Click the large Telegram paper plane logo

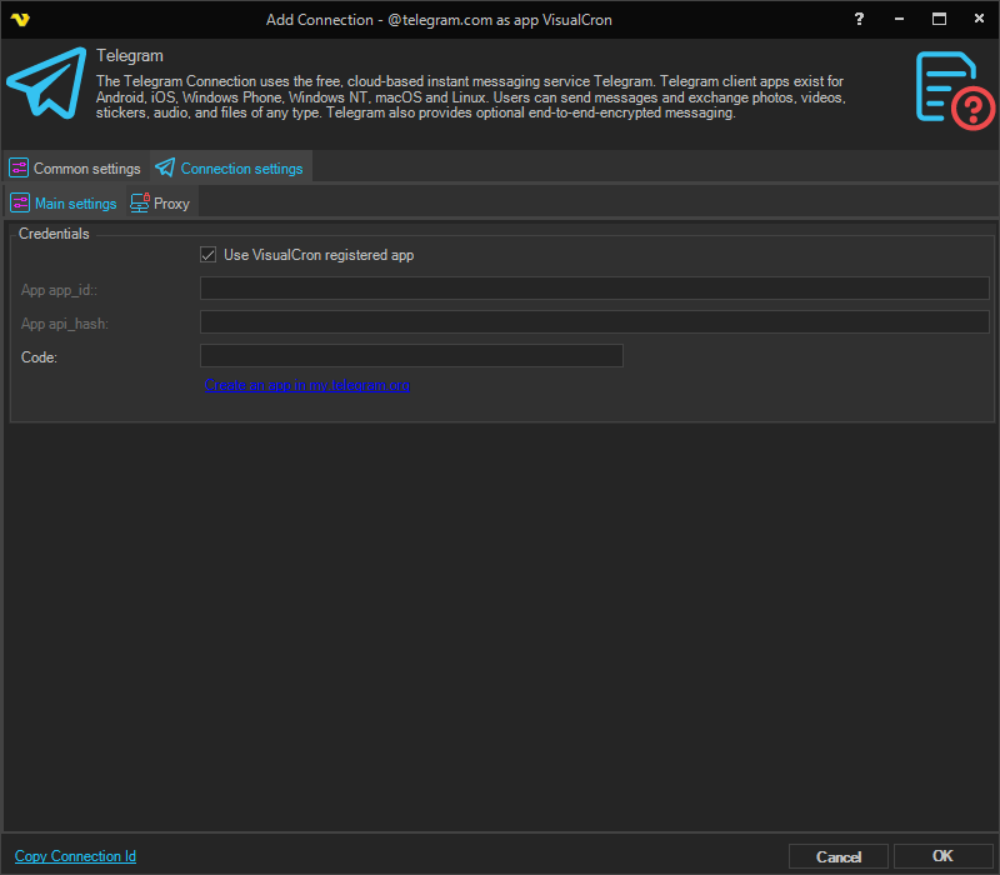click(45, 82)
